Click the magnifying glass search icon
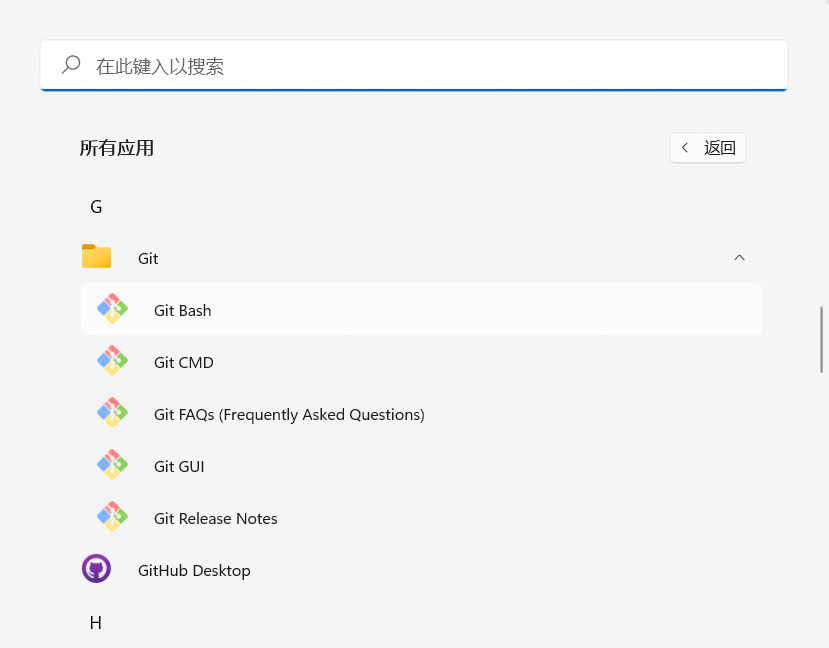The height and width of the screenshot is (648, 829). (x=71, y=65)
